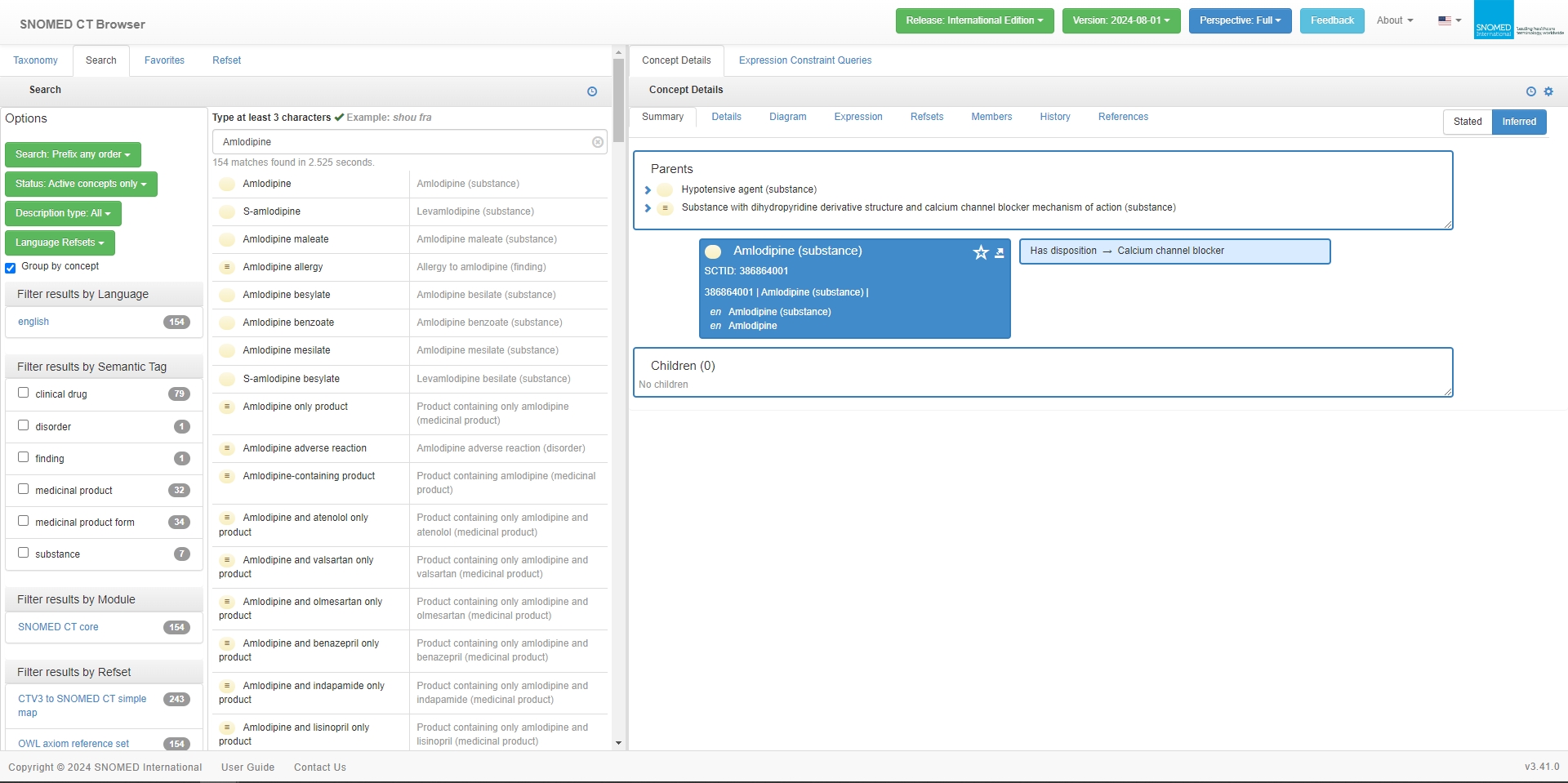Toggle the Group by concept checkbox

click(11, 268)
